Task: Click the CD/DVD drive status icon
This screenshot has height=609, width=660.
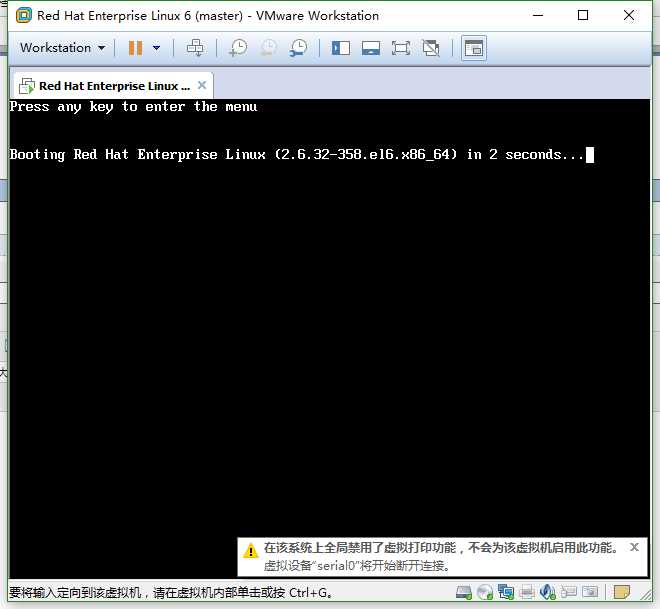Action: tap(485, 593)
